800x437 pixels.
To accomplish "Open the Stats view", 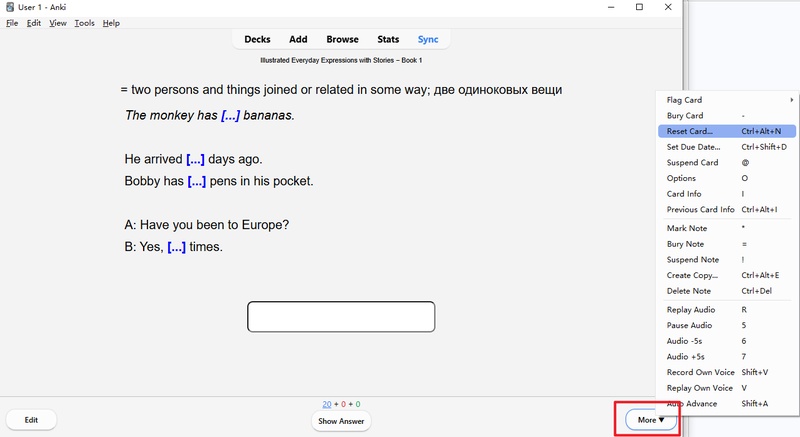I will pyautogui.click(x=388, y=39).
